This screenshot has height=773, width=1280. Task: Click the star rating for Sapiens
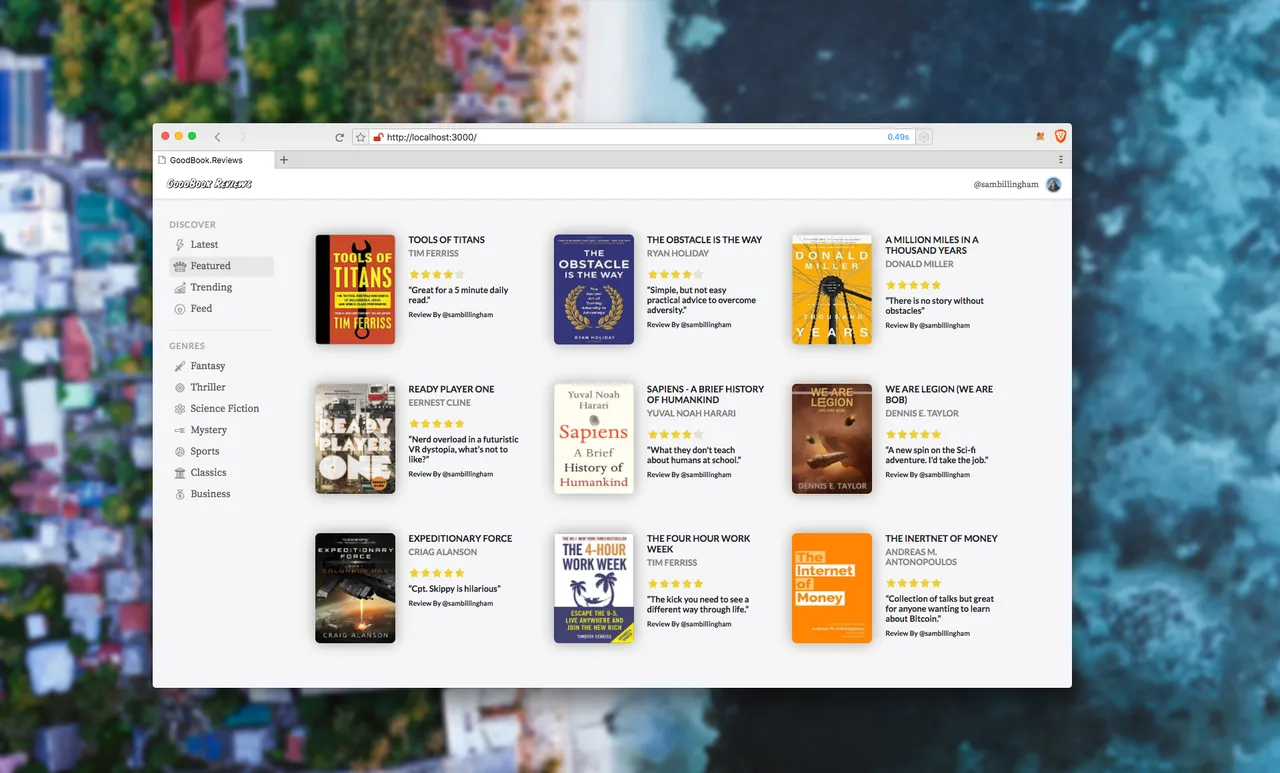675,434
